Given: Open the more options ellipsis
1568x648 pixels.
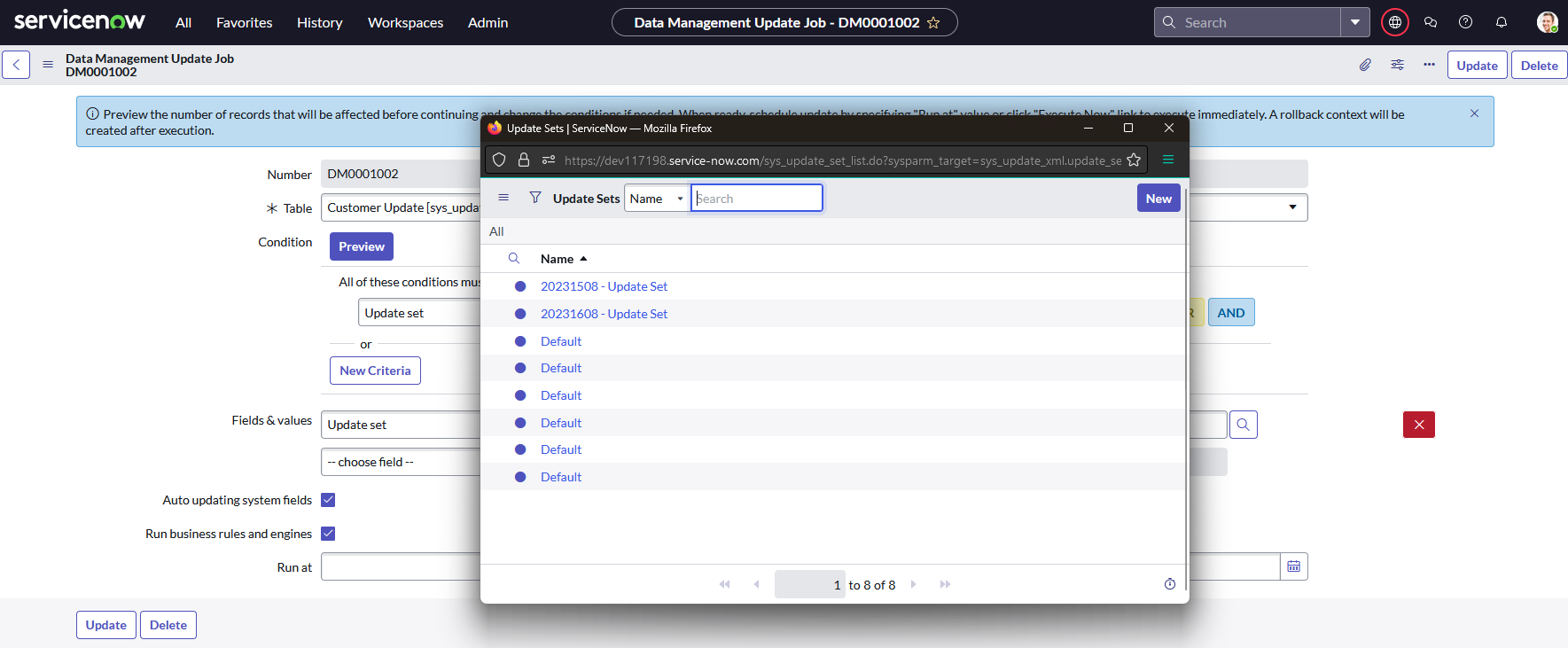Looking at the screenshot, I should [x=1430, y=65].
